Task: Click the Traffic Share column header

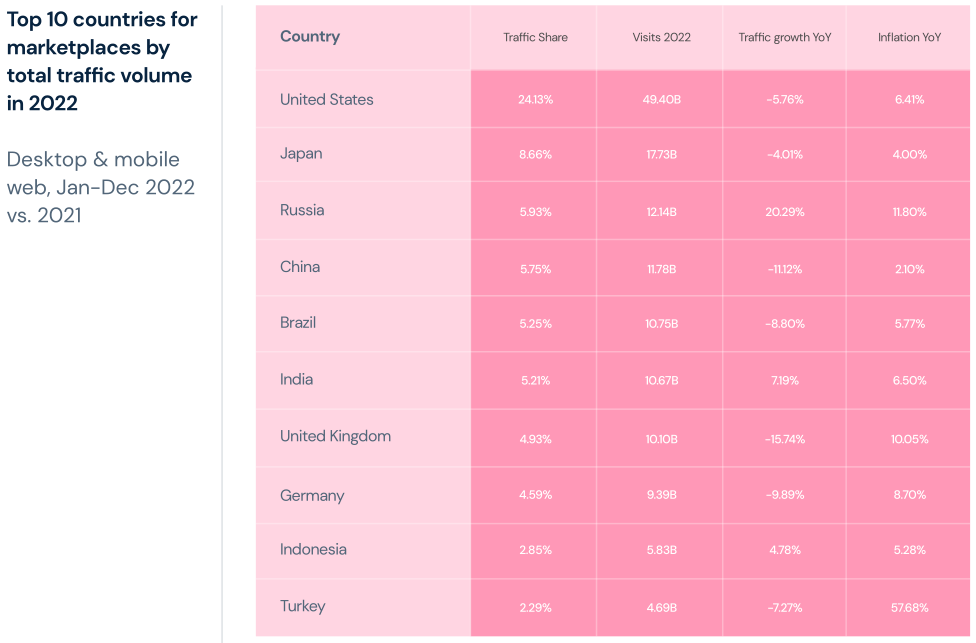Action: pos(535,38)
